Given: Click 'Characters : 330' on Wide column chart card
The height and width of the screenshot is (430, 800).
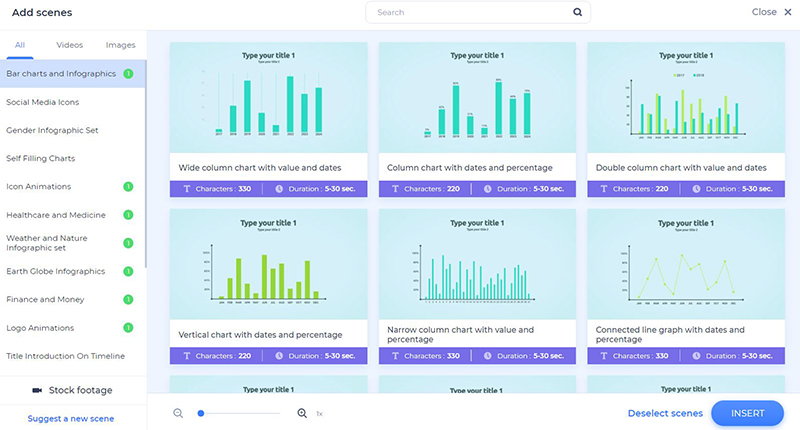Looking at the screenshot, I should (223, 189).
